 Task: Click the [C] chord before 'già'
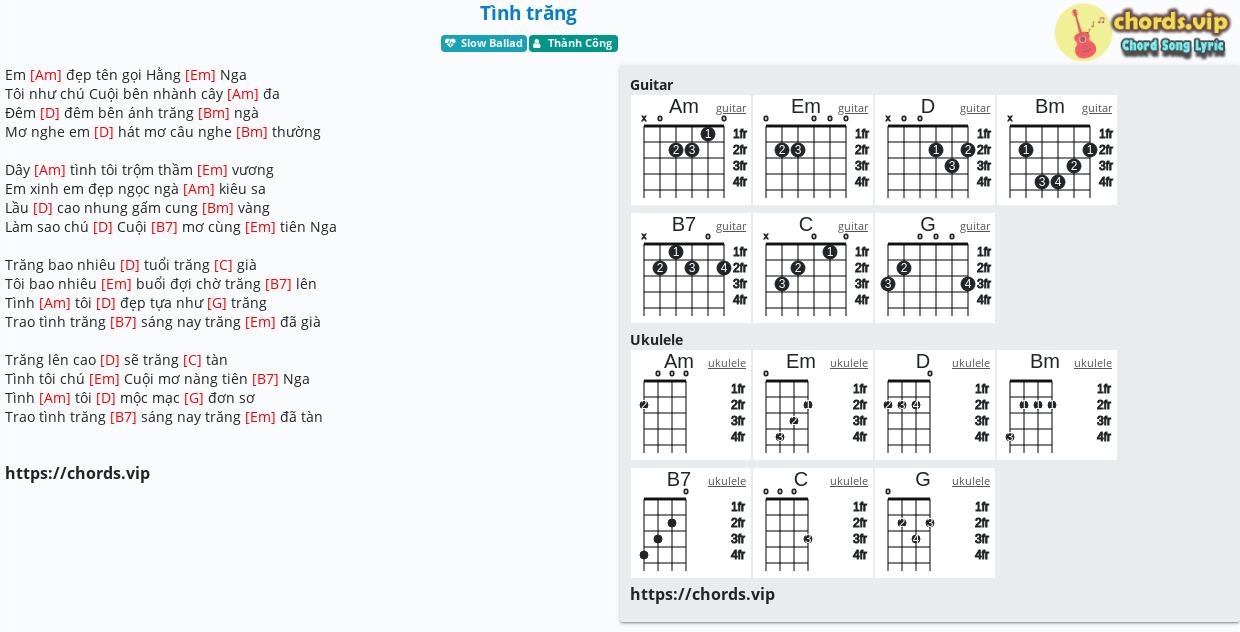click(x=223, y=265)
